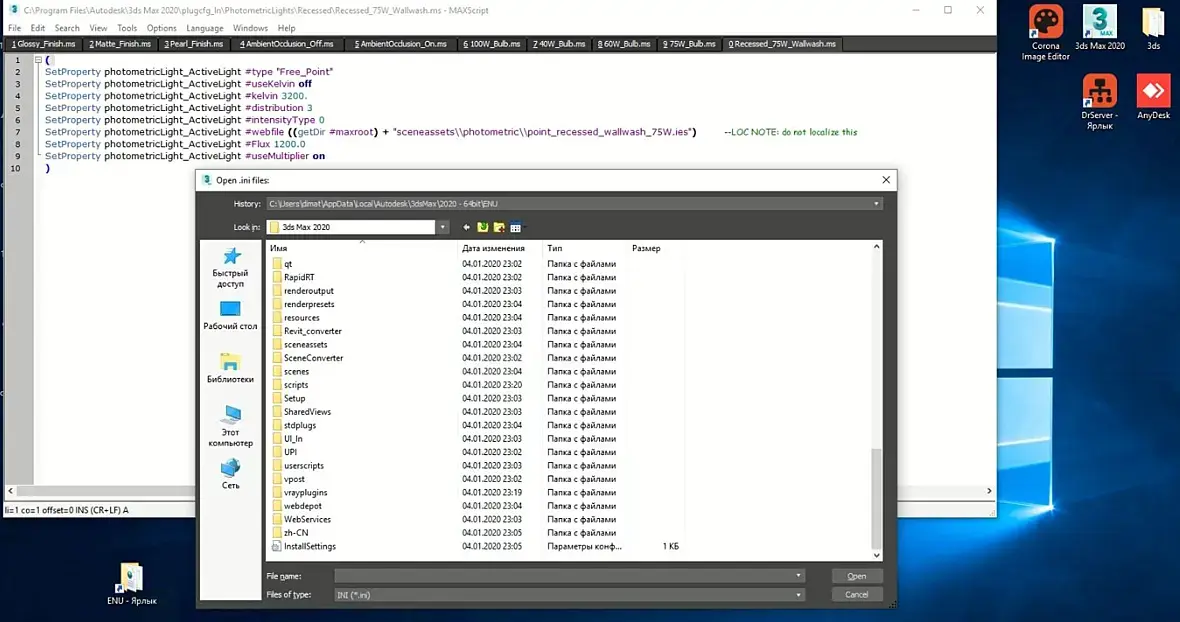Click the Open button in dialog
The width and height of the screenshot is (1180, 622).
point(857,576)
